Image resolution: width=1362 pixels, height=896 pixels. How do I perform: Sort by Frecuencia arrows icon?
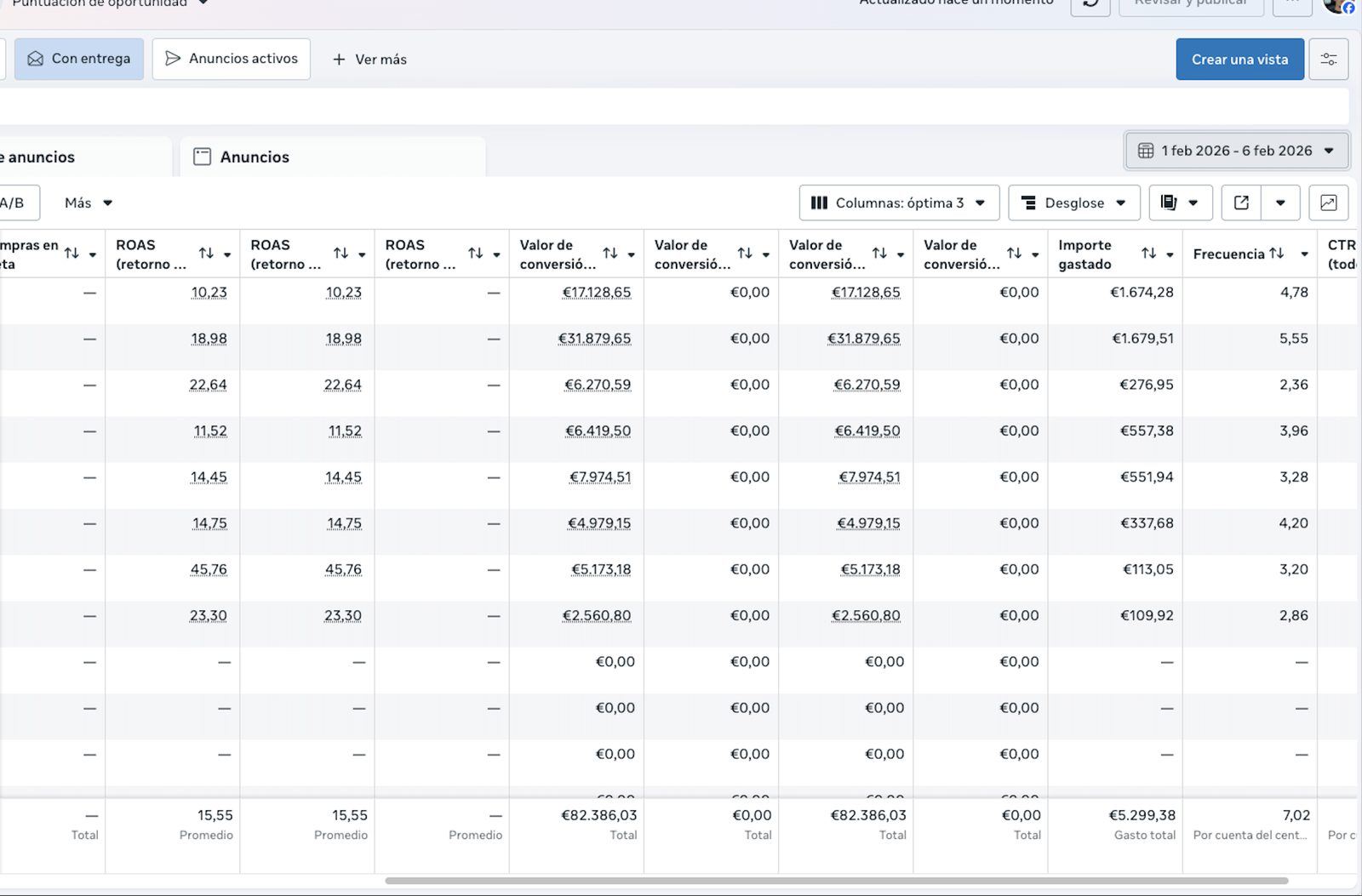pos(1276,254)
